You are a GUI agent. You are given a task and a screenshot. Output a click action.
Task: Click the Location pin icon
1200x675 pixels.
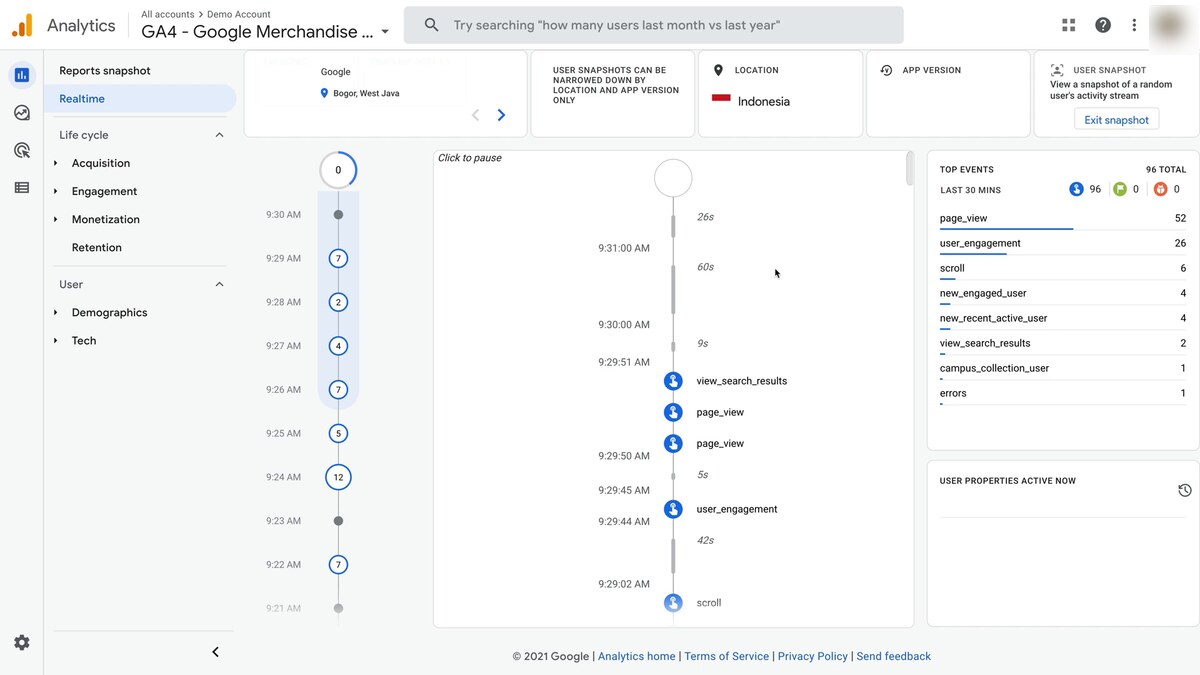(x=718, y=70)
